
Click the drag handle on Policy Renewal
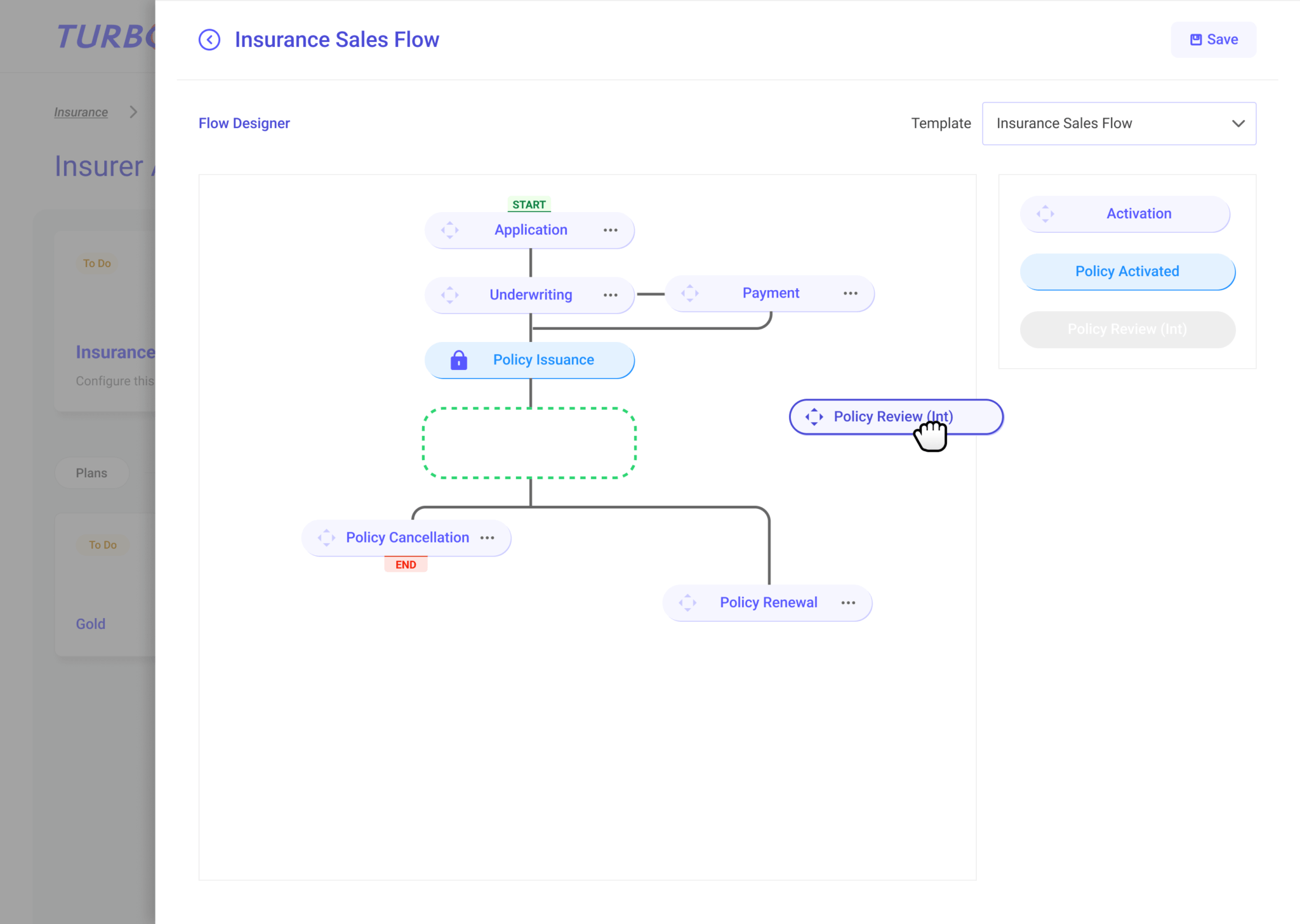click(x=688, y=602)
